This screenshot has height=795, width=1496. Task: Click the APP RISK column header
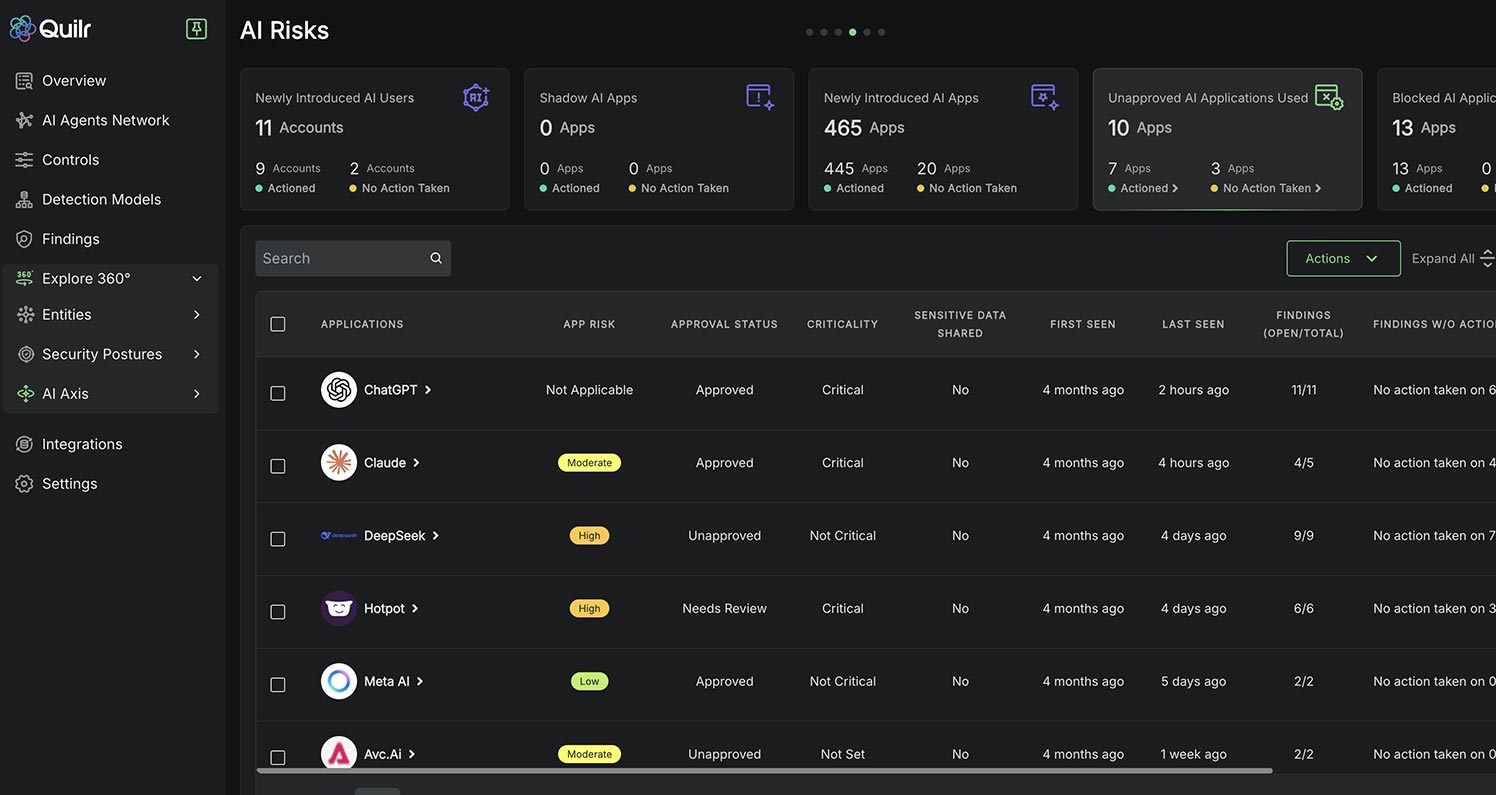pyautogui.click(x=589, y=324)
